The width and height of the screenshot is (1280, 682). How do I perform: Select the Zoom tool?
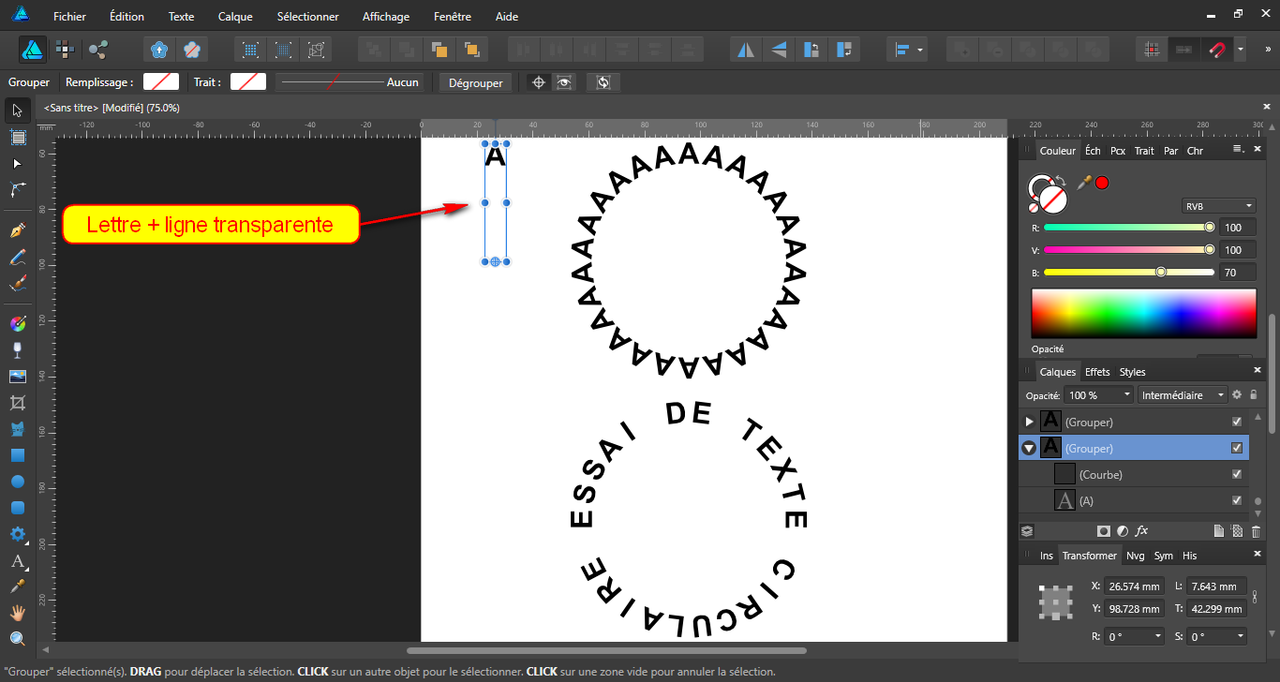click(17, 638)
